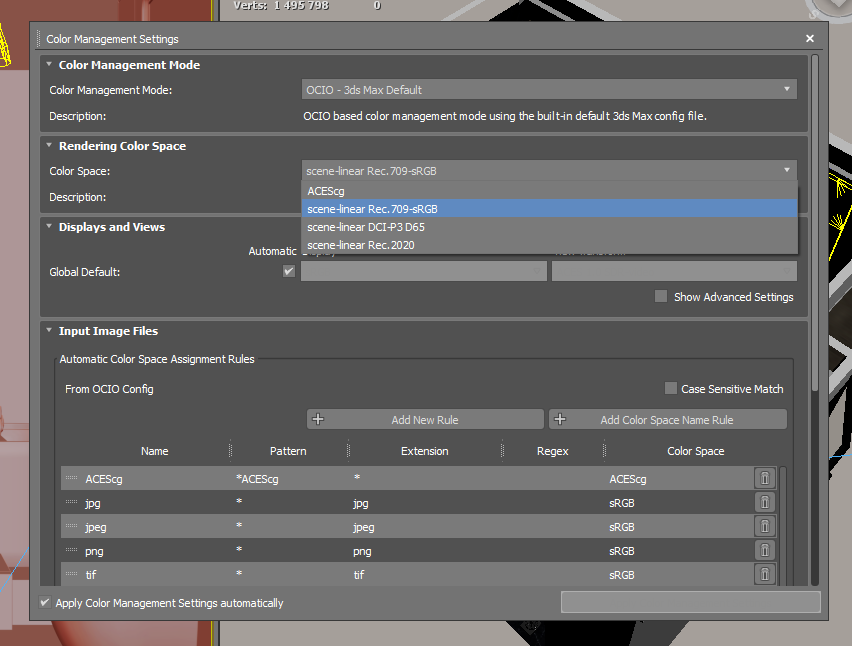Click sRGB color space of png rule

pos(622,551)
